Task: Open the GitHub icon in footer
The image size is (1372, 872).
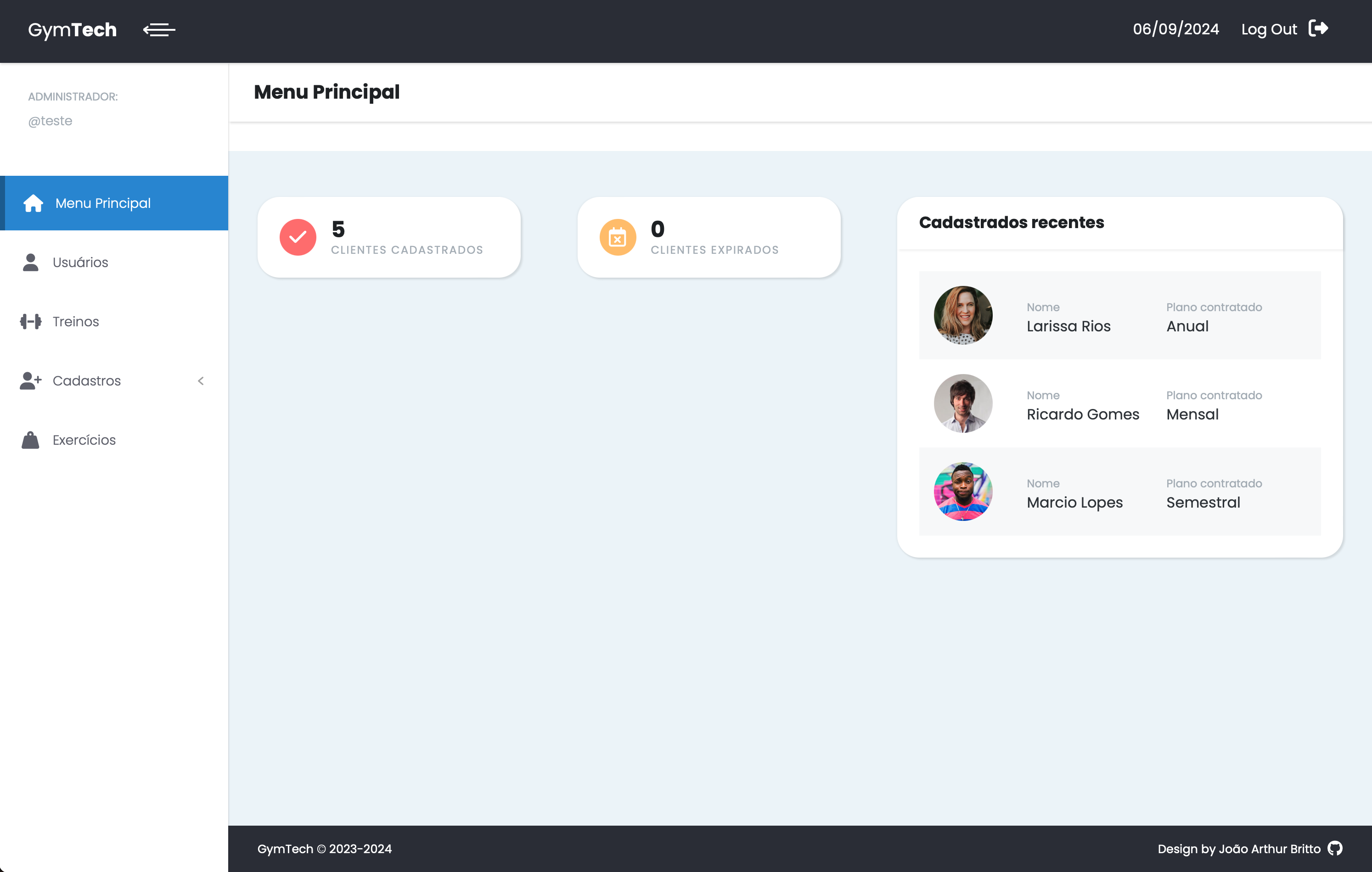Action: (x=1335, y=849)
